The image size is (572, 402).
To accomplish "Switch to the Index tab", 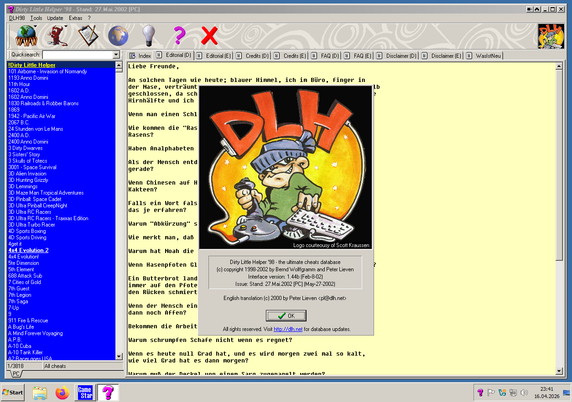I will (x=140, y=56).
